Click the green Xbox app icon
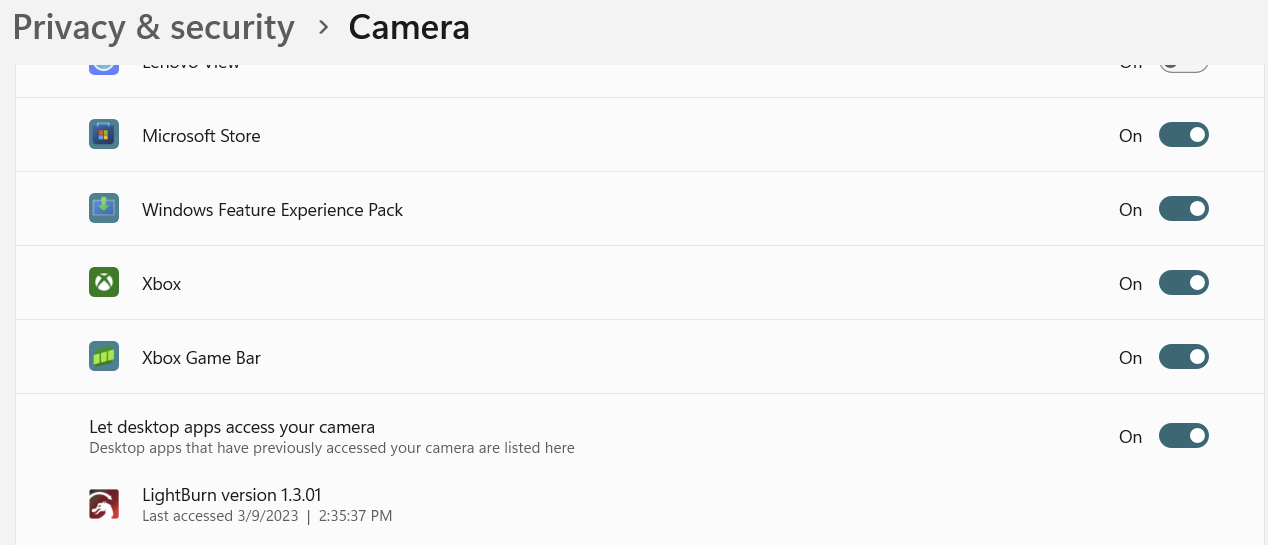Image resolution: width=1268 pixels, height=545 pixels. pyautogui.click(x=104, y=283)
